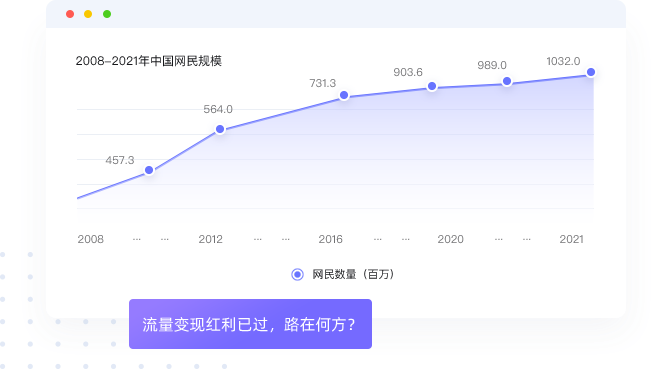Click the 2012 axis label
The image size is (655, 369).
click(211, 239)
